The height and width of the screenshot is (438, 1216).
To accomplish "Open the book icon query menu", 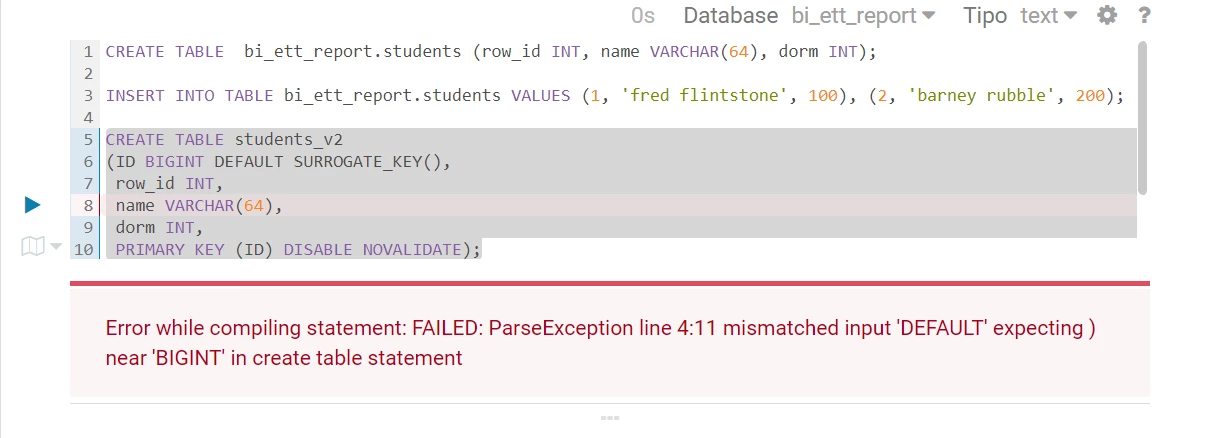I will click(33, 246).
